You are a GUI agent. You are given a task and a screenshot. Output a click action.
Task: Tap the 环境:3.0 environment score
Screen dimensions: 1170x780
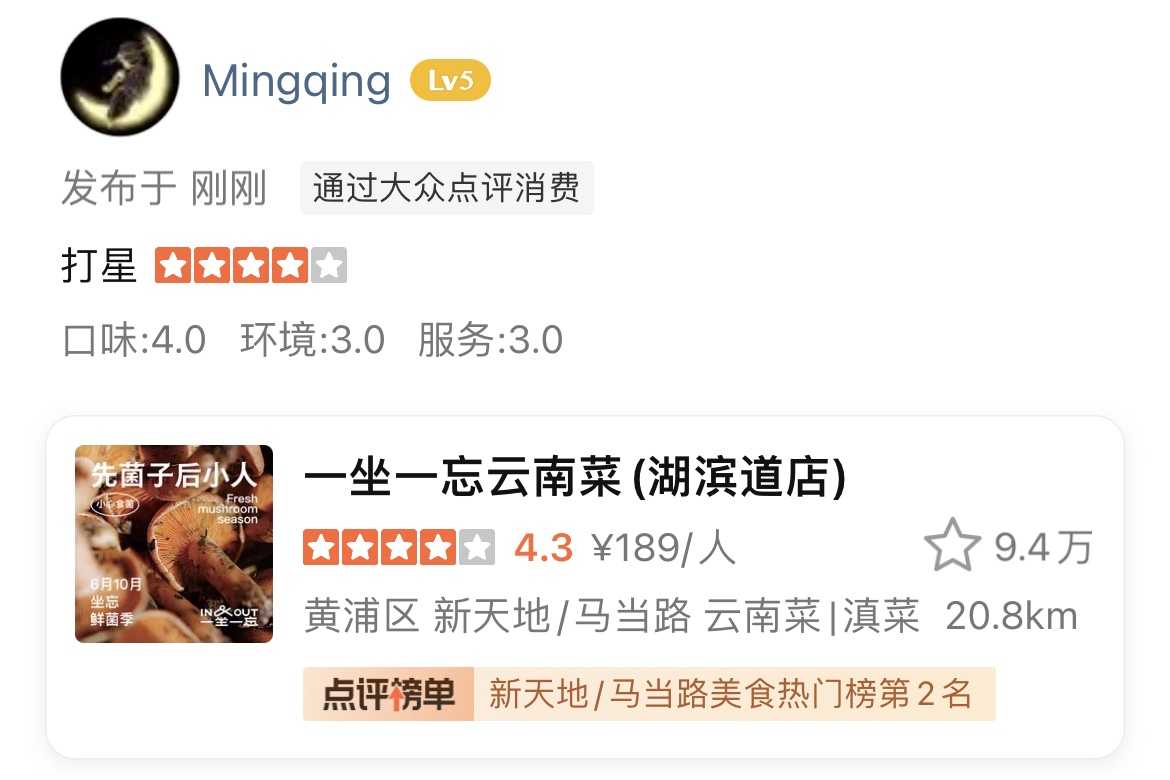click(x=312, y=340)
